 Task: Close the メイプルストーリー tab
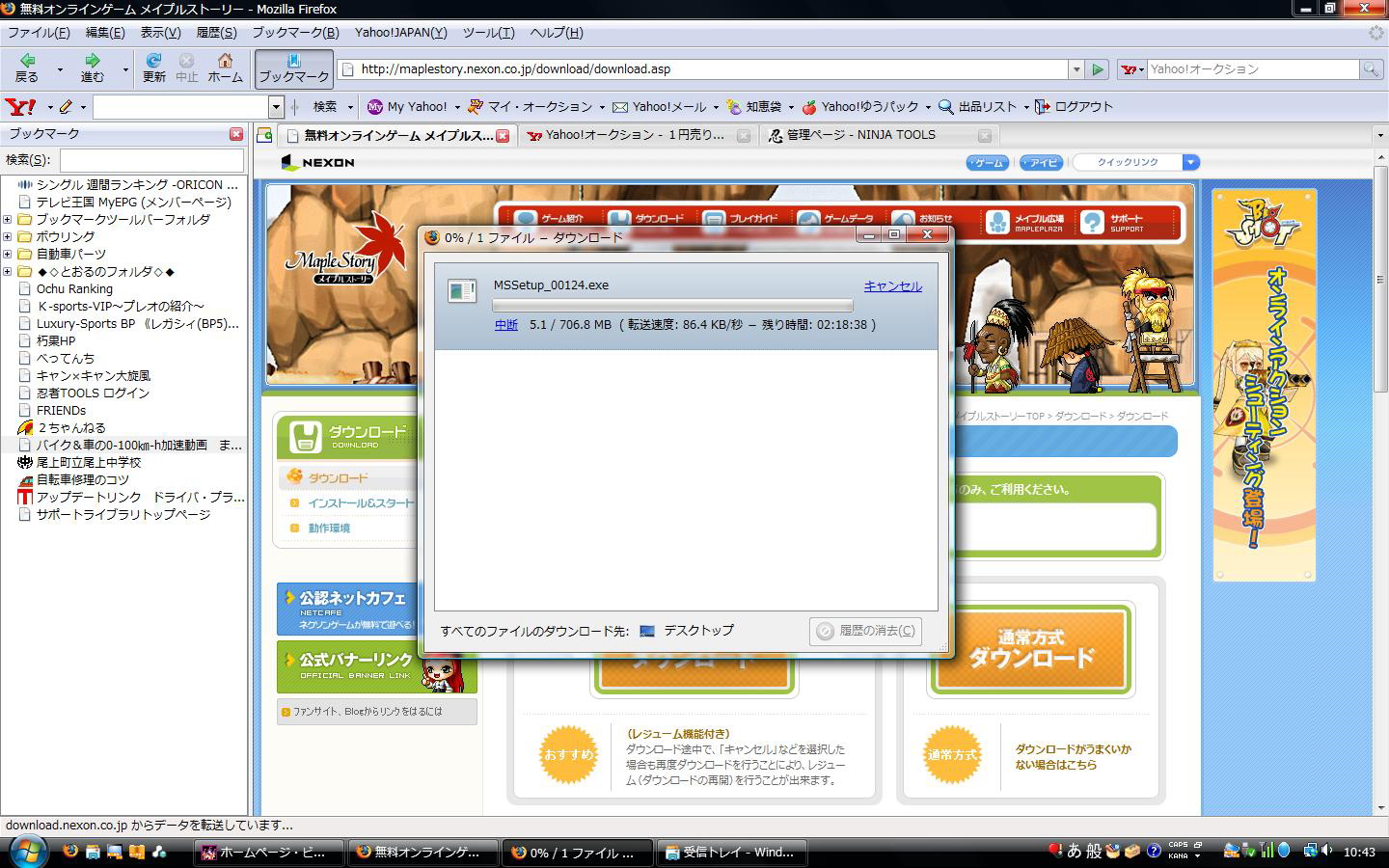point(503,136)
